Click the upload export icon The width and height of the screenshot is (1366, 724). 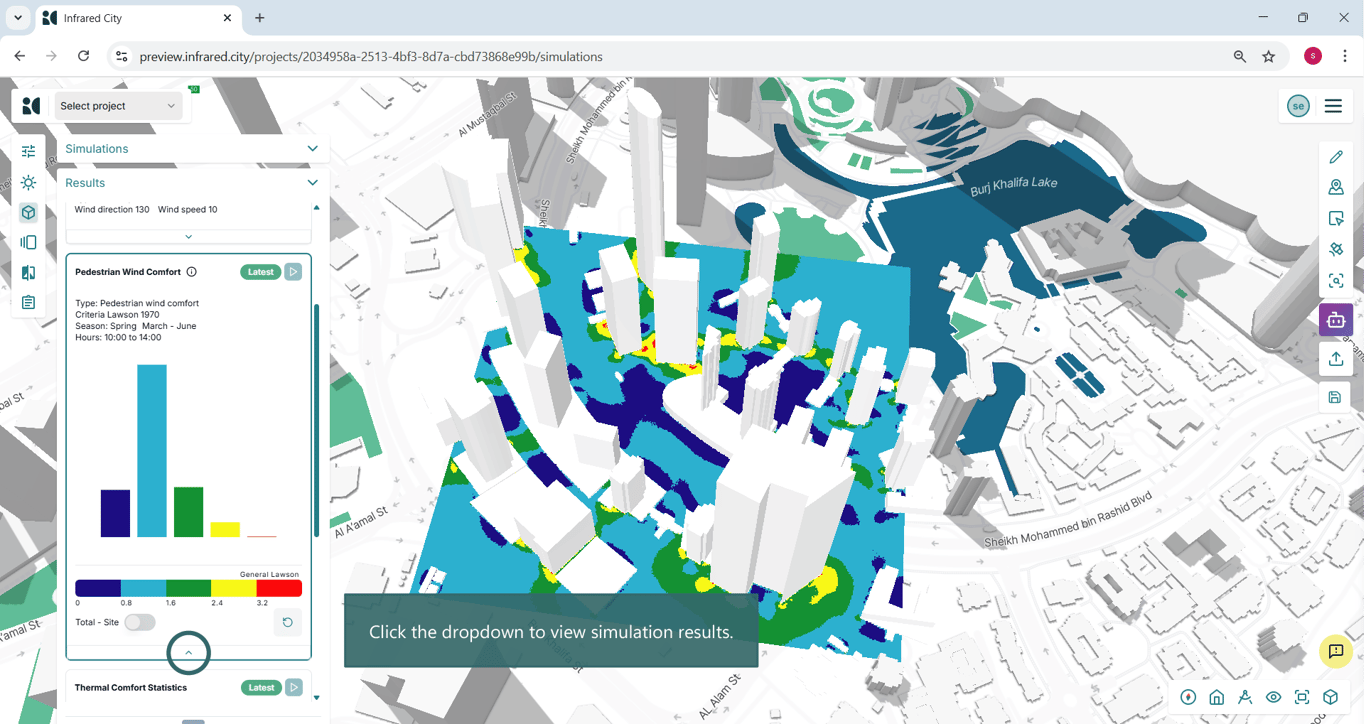click(x=1336, y=359)
